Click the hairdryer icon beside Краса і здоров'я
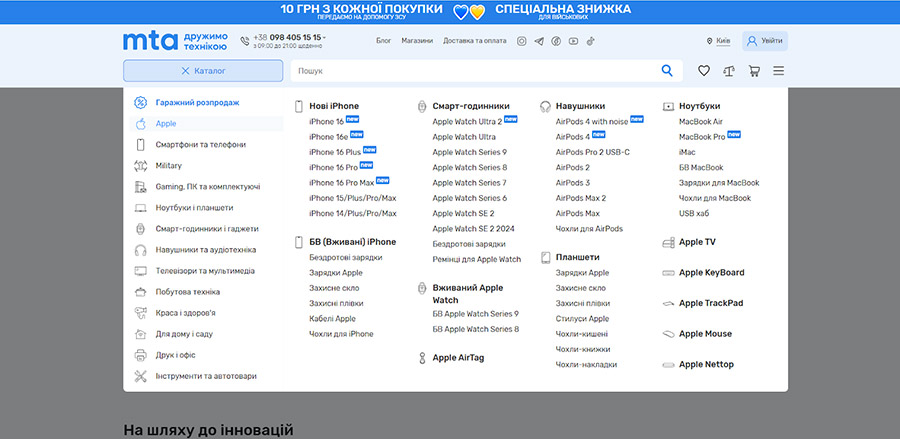This screenshot has height=439, width=900. 141,313
